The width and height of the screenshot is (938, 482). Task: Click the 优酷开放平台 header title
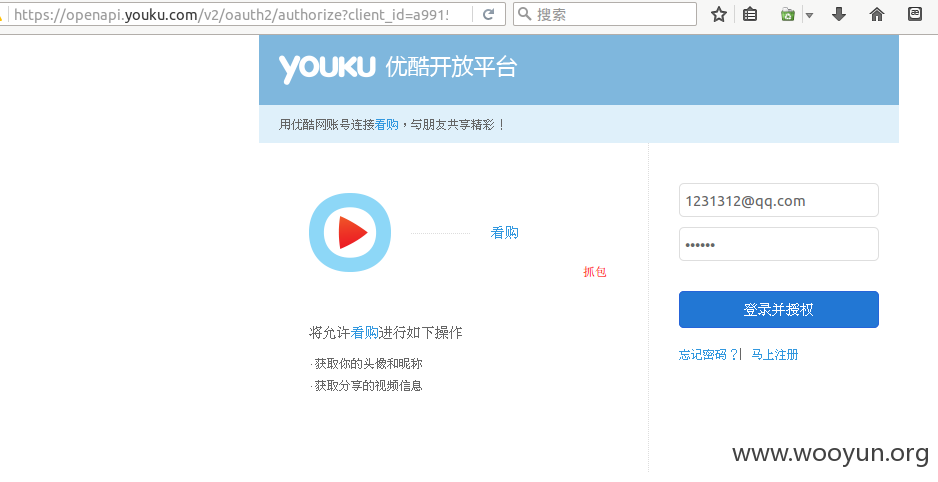point(451,67)
